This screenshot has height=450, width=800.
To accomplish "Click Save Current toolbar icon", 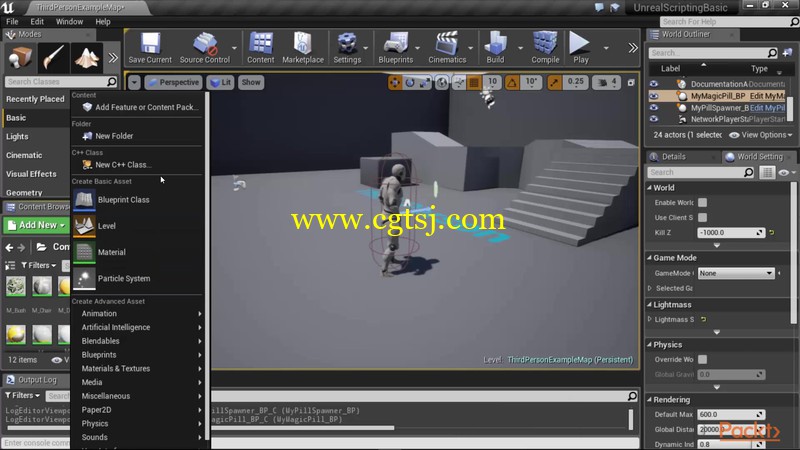I will [150, 48].
